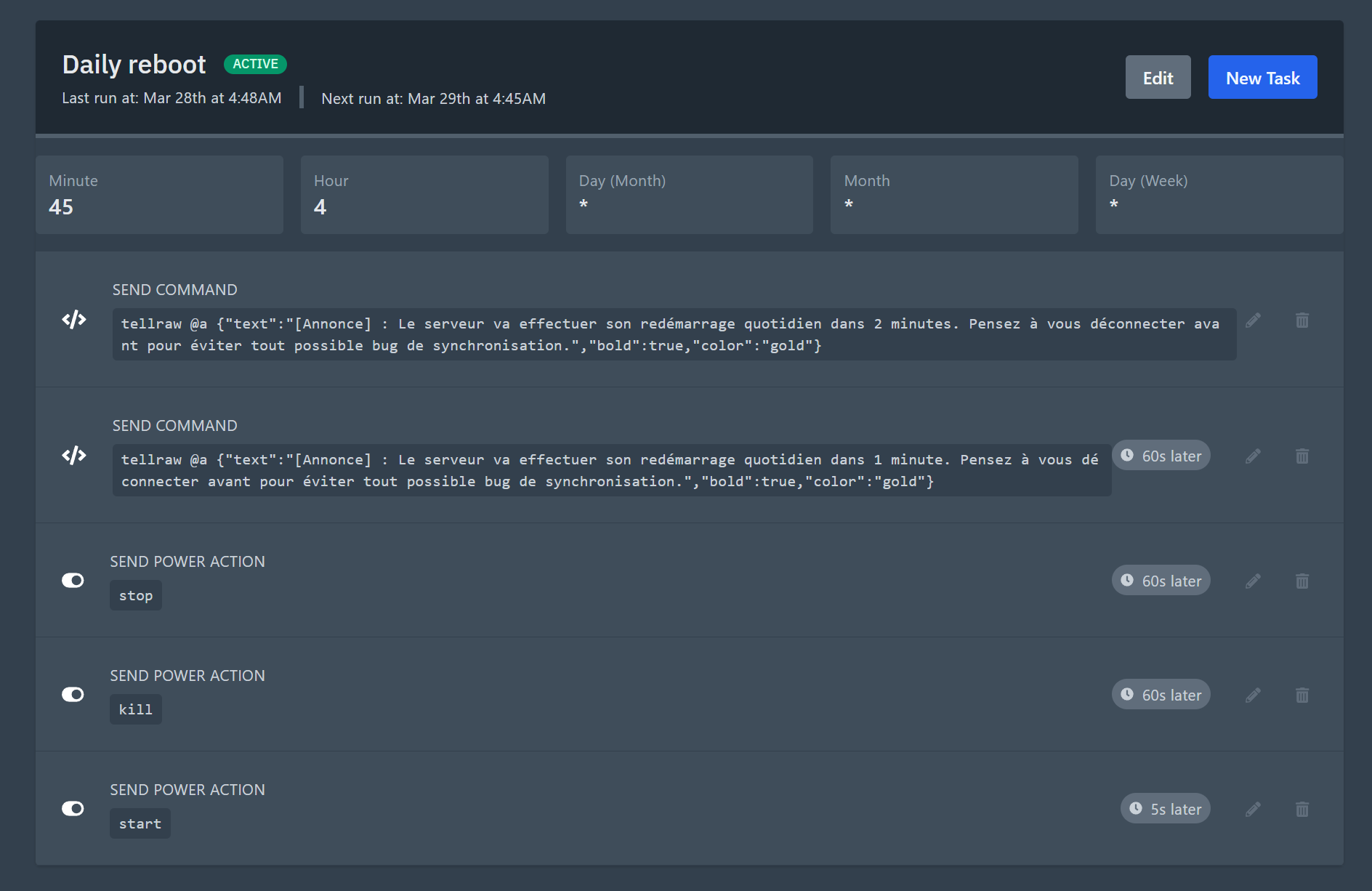Click the SEND POWER ACTION heading above stop
This screenshot has height=891, width=1372.
(187, 562)
